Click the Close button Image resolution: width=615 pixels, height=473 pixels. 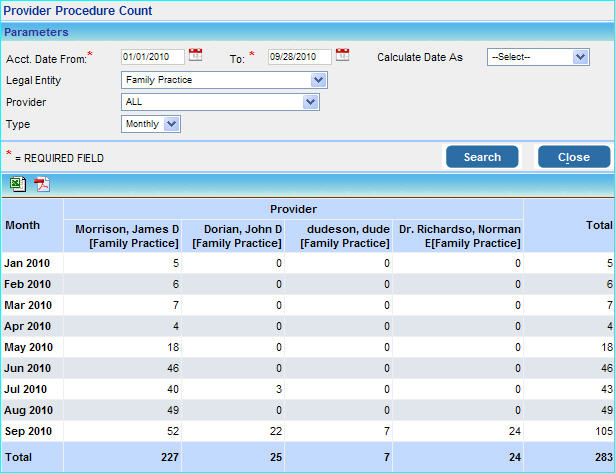(573, 157)
